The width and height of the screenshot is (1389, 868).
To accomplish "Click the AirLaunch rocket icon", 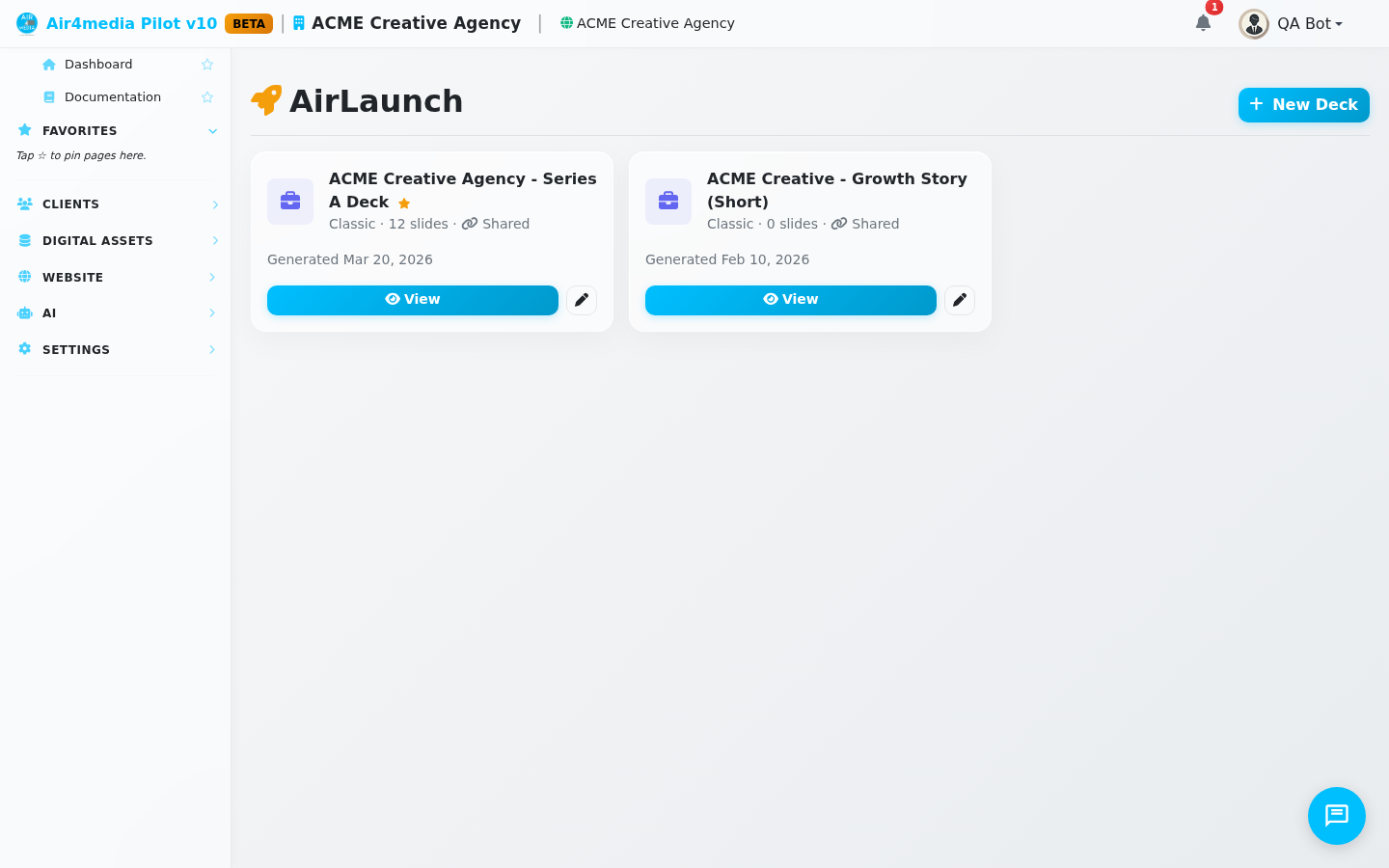I will pyautogui.click(x=266, y=100).
